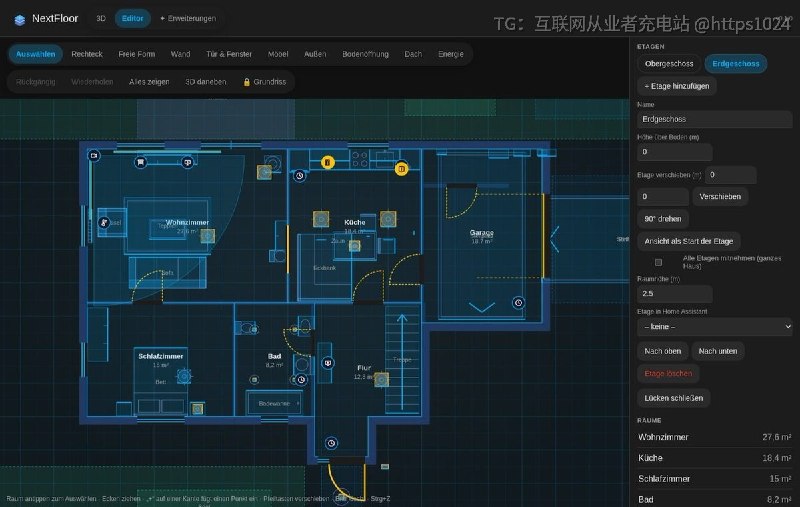The width and height of the screenshot is (800, 507).
Task: Click the Verschieben button
Action: pyautogui.click(x=720, y=196)
